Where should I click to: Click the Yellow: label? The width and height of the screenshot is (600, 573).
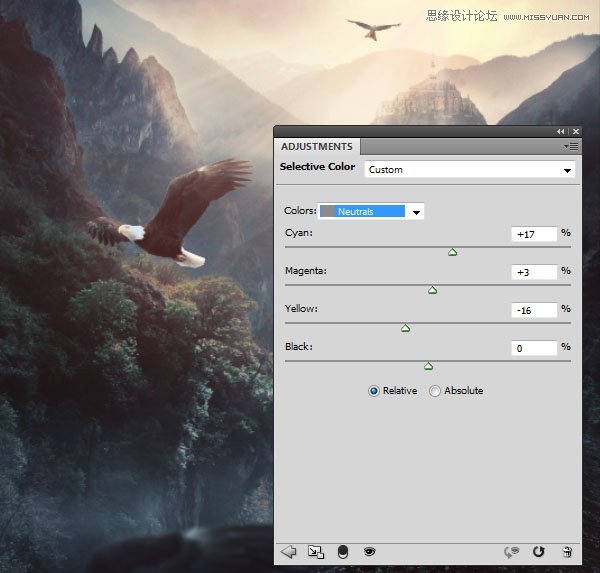(301, 309)
